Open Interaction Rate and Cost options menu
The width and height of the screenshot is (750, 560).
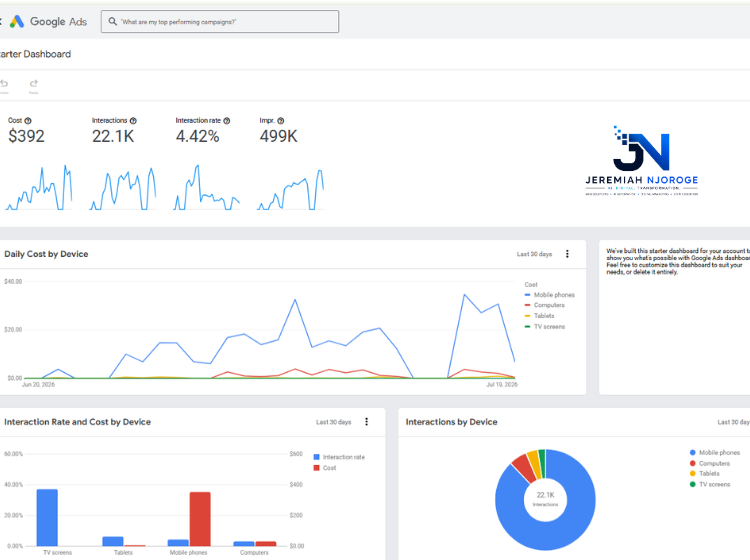(366, 422)
